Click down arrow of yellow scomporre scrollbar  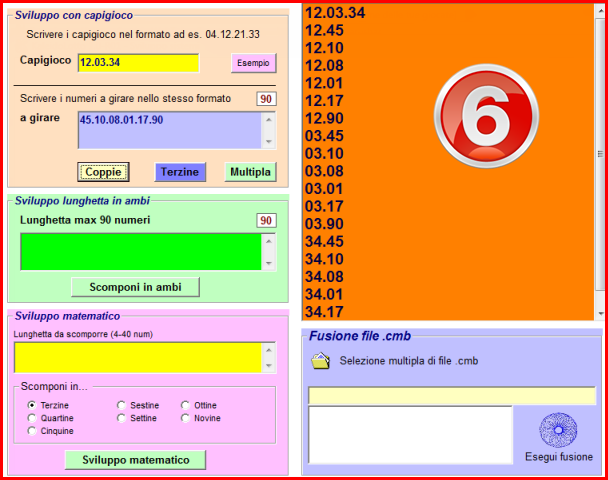(x=269, y=365)
